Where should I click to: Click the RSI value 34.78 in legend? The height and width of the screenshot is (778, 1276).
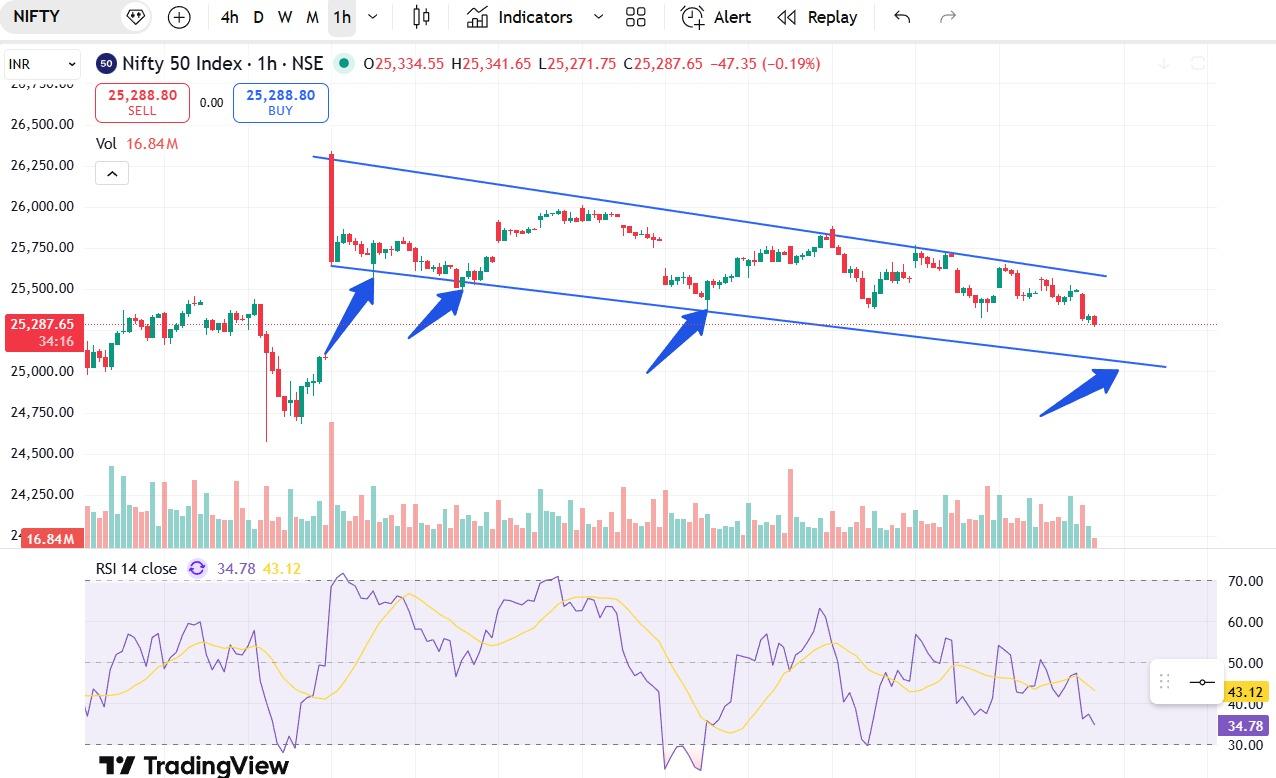236,568
